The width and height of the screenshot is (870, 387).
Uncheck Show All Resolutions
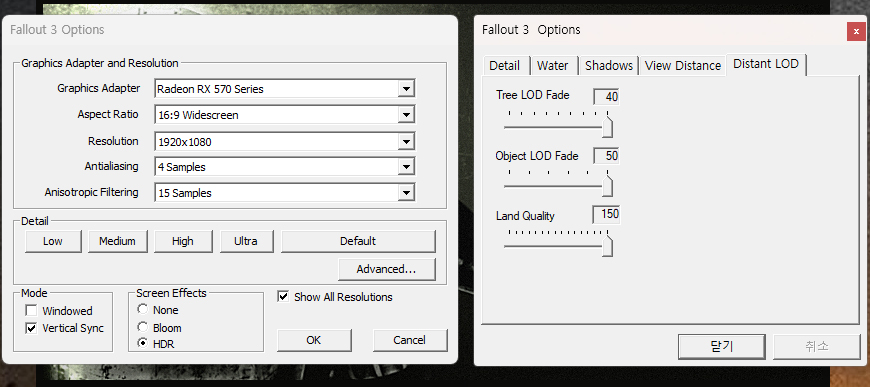[283, 297]
